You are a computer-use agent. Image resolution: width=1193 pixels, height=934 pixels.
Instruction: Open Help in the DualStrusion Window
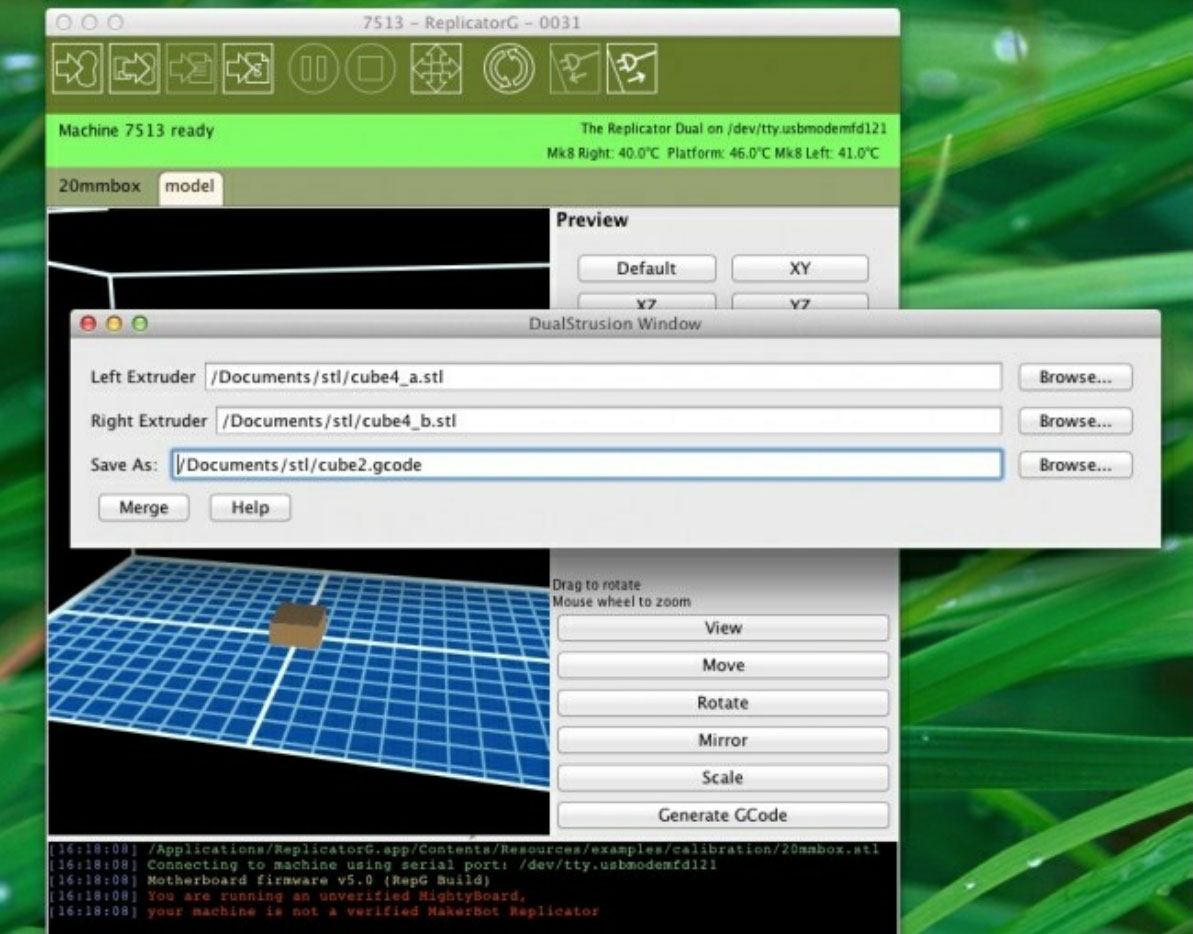click(x=250, y=508)
